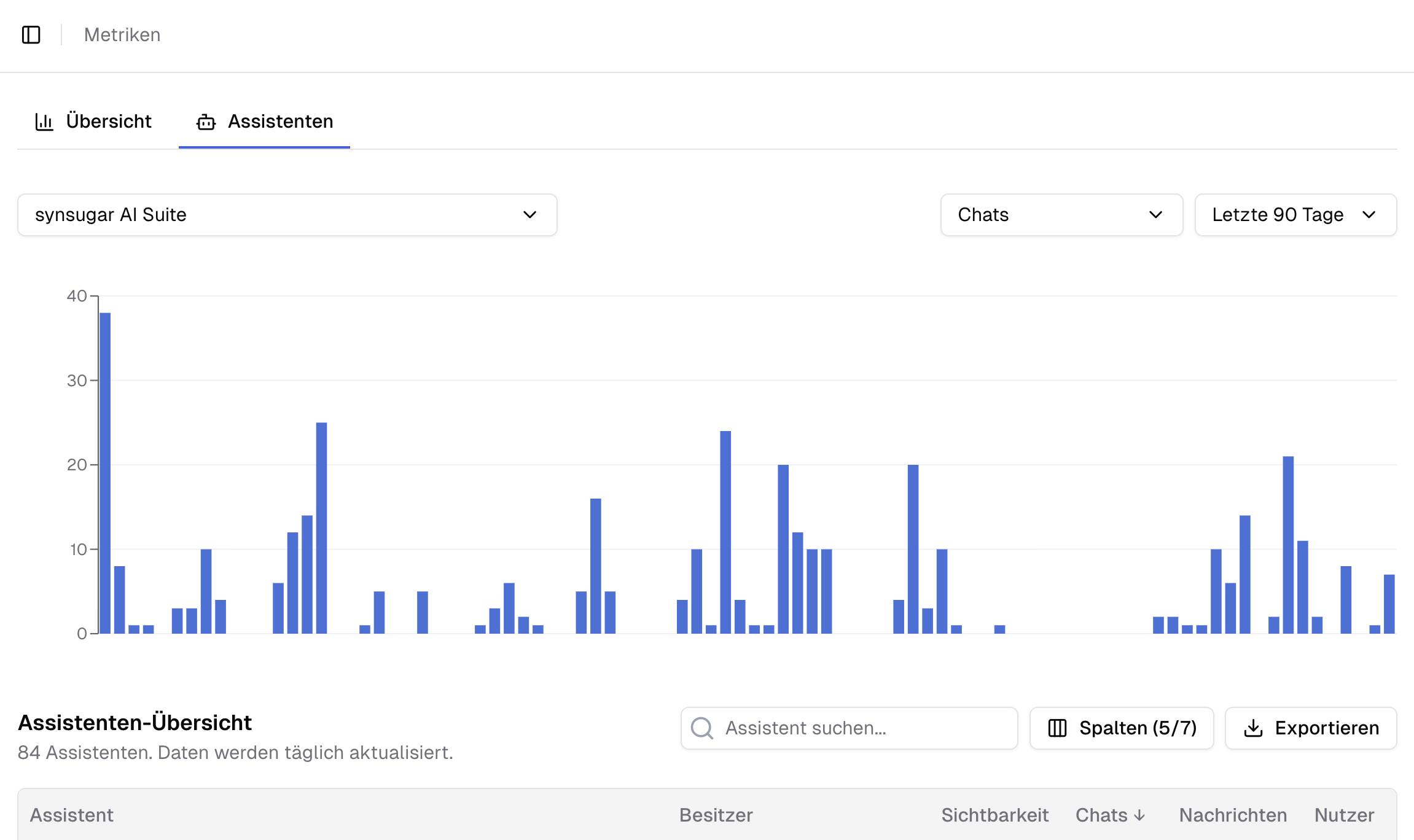Toggle sort on the Besitzer column

pos(716,815)
